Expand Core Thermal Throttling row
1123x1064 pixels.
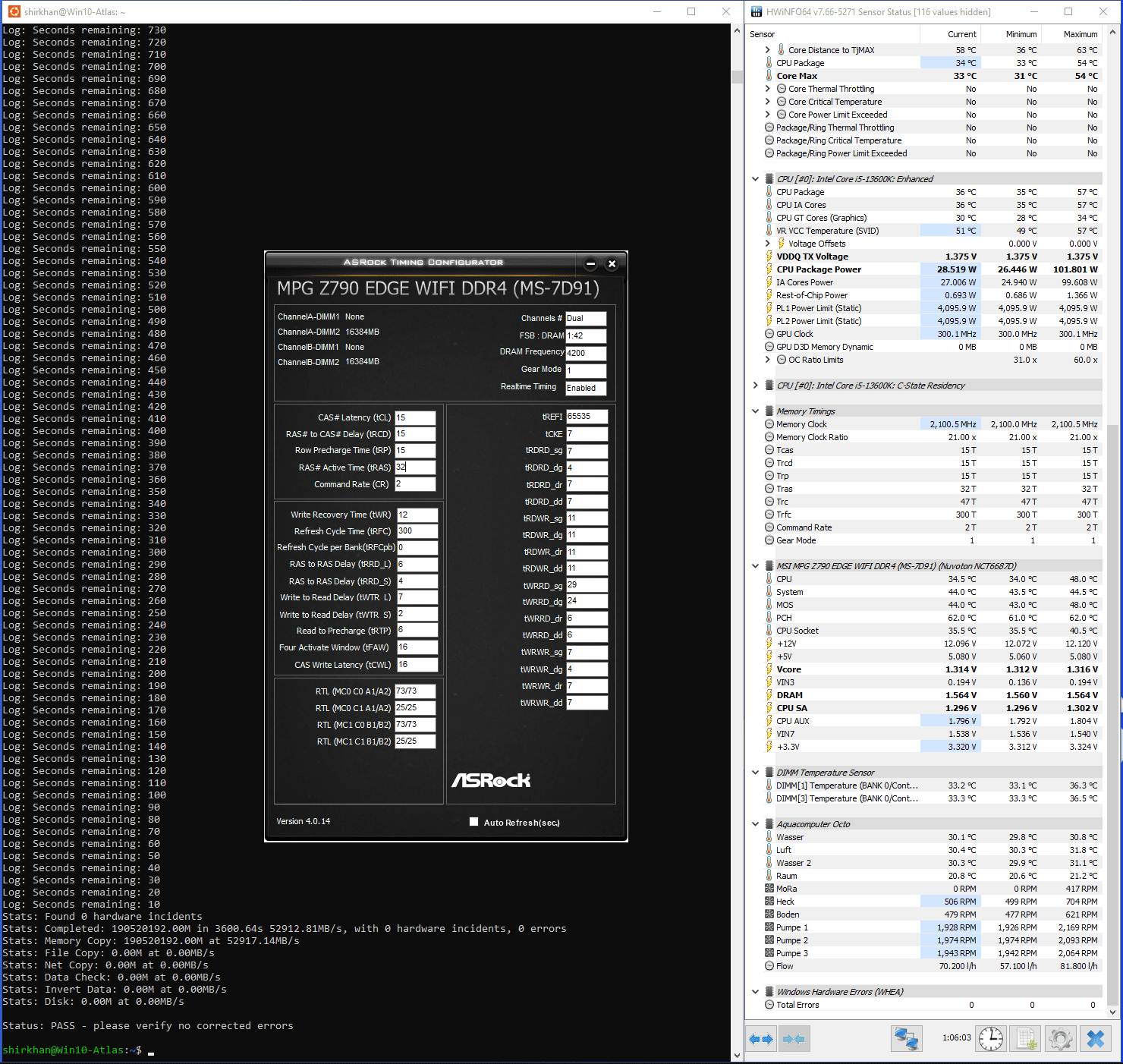767,89
